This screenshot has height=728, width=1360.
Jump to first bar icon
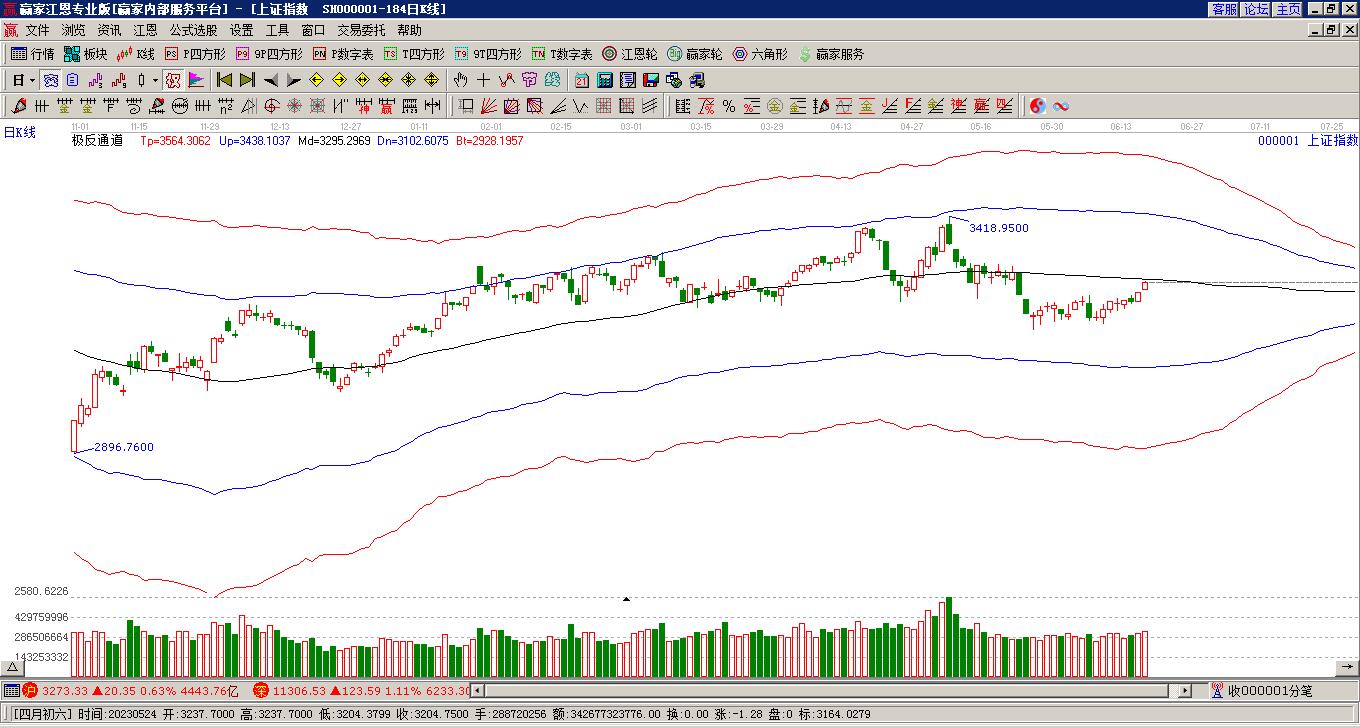[224, 80]
